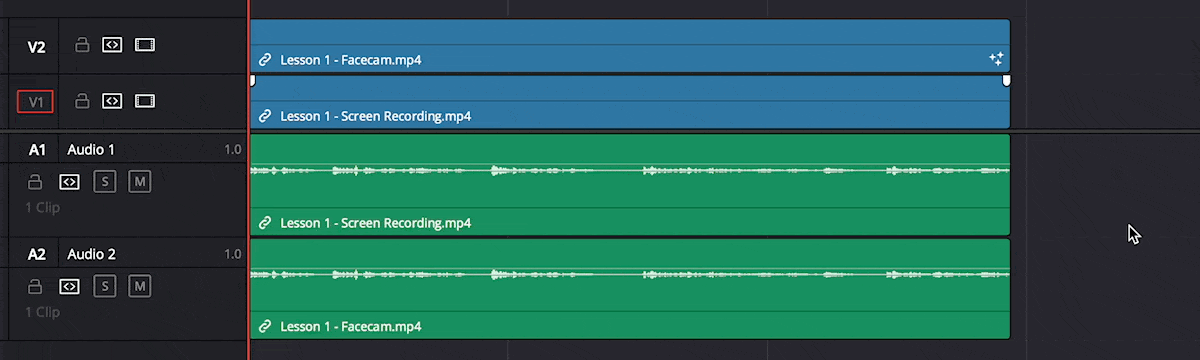Click link icon on Screen Recording video clip

(265, 116)
